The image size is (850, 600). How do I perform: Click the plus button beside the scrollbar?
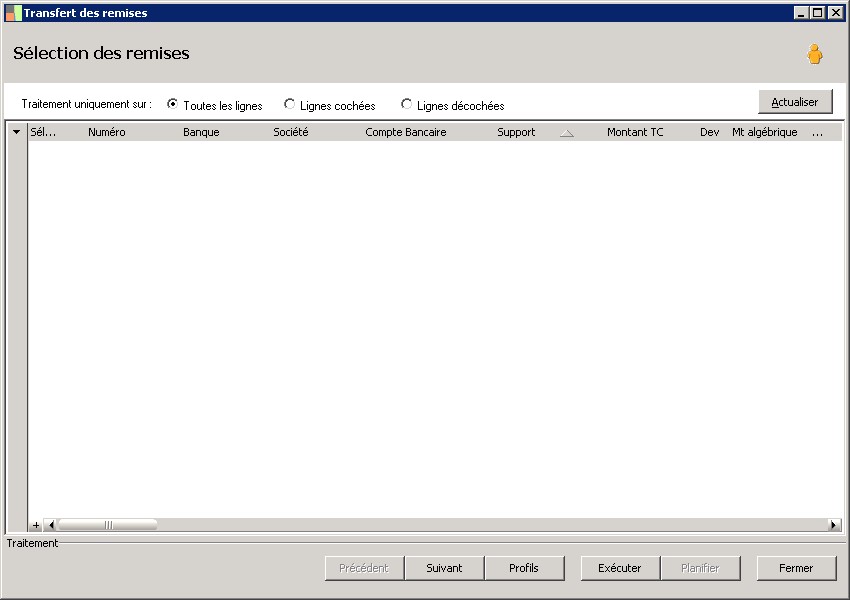pos(36,525)
